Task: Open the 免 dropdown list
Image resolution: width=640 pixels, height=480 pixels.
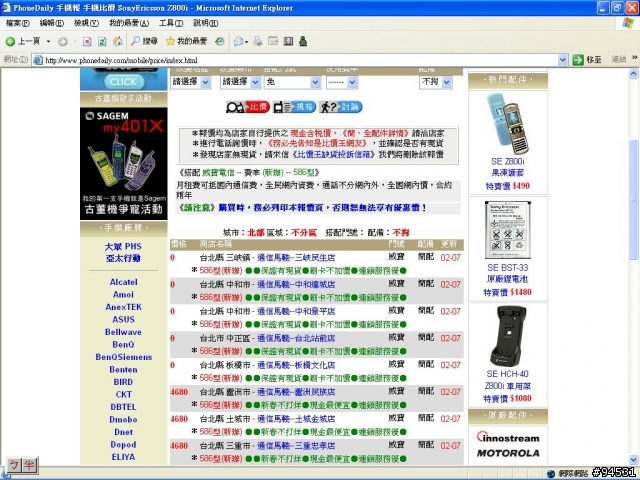Action: 292,82
